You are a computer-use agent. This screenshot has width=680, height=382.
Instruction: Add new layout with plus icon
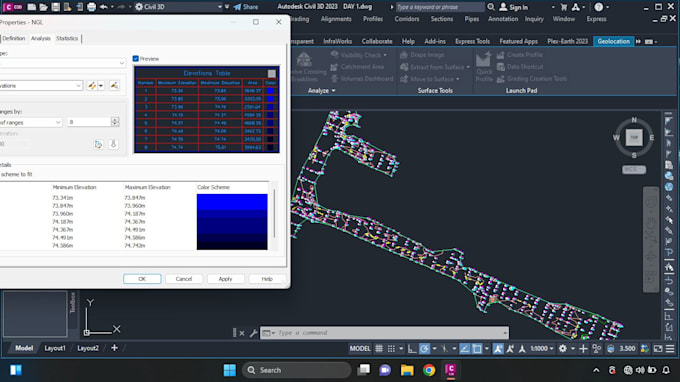114,348
